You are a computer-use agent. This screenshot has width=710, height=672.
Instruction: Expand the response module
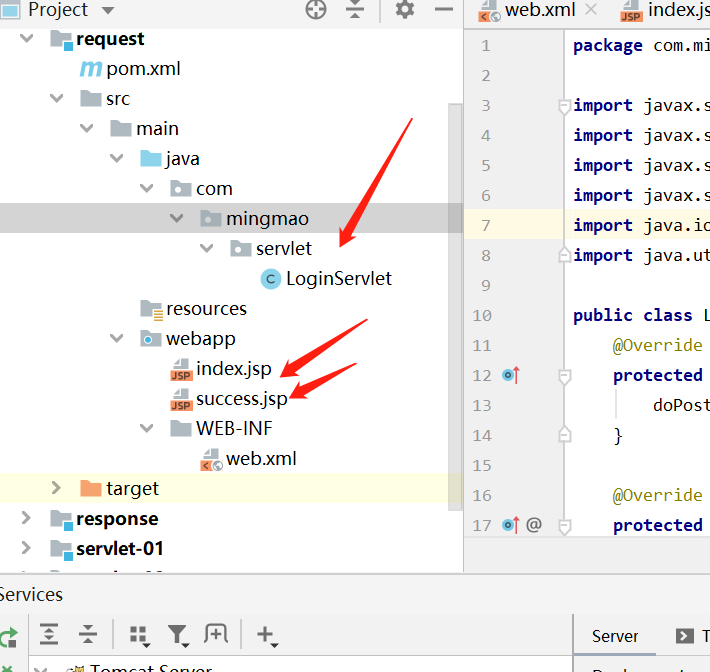point(26,518)
